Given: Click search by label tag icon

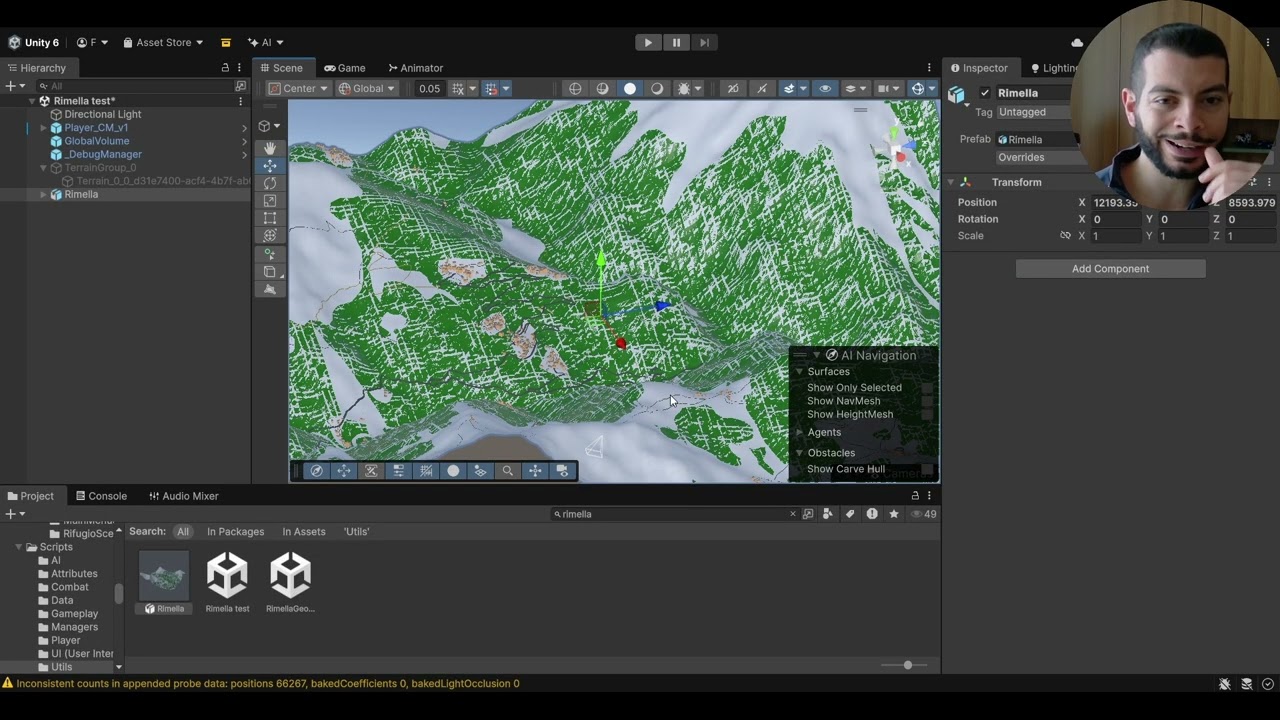Looking at the screenshot, I should click(x=850, y=514).
